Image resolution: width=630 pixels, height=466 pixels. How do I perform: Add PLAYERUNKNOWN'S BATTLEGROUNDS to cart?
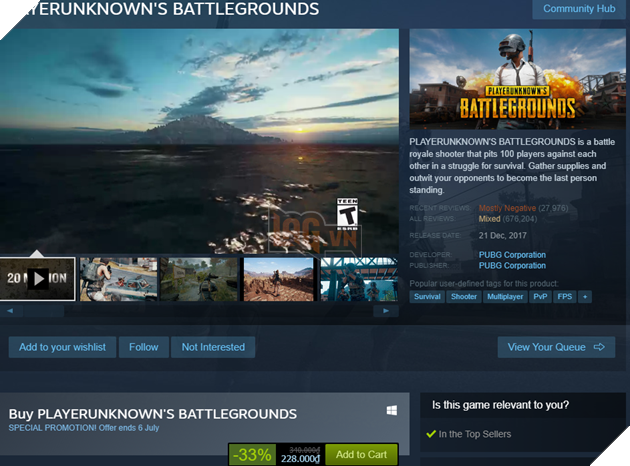(361, 454)
